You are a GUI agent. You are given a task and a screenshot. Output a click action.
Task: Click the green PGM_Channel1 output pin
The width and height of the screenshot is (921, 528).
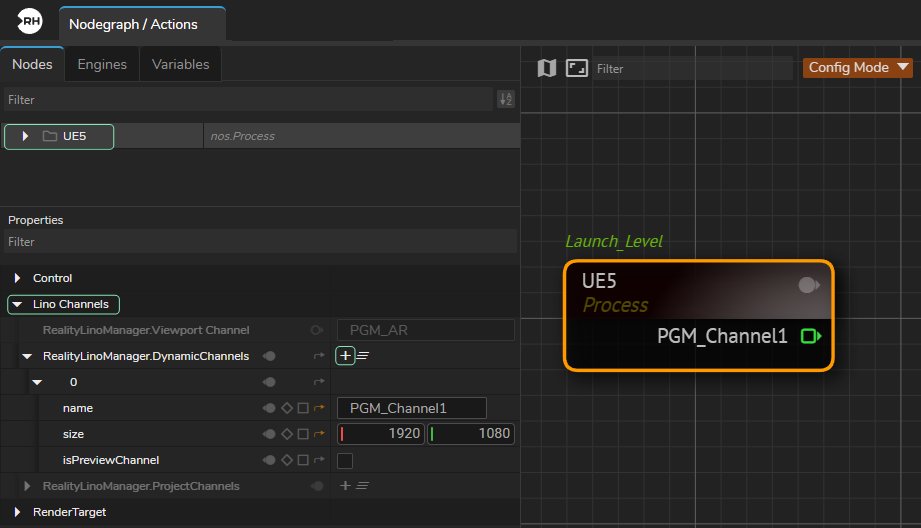click(811, 337)
